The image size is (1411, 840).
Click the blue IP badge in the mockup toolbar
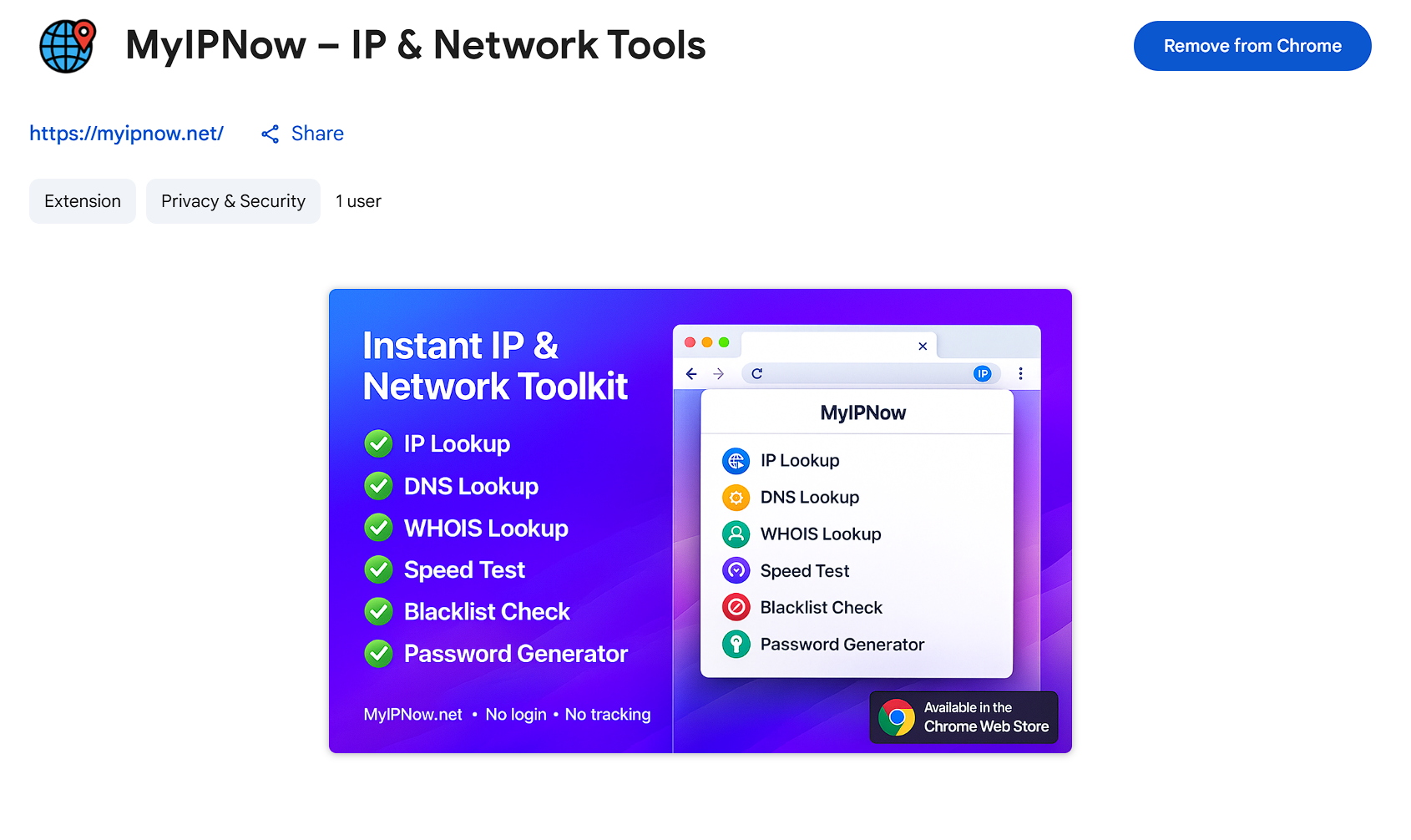point(983,374)
